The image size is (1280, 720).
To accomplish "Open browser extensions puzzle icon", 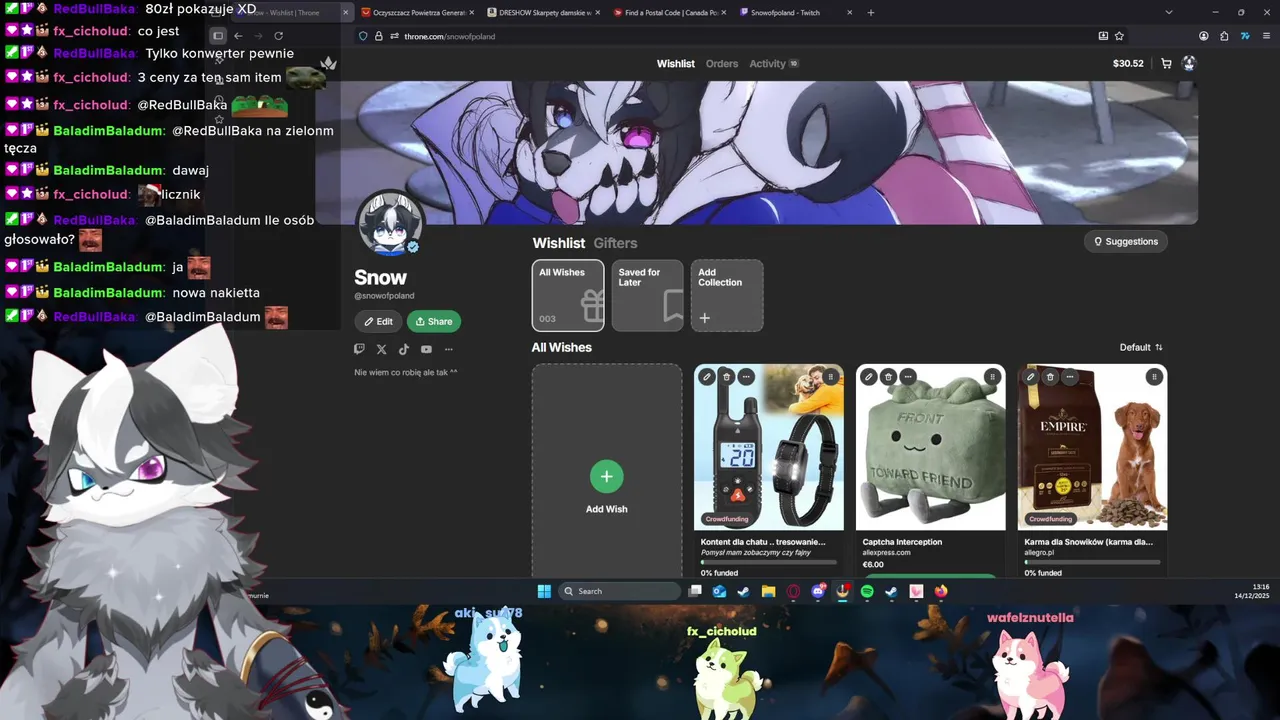I will point(1224,36).
